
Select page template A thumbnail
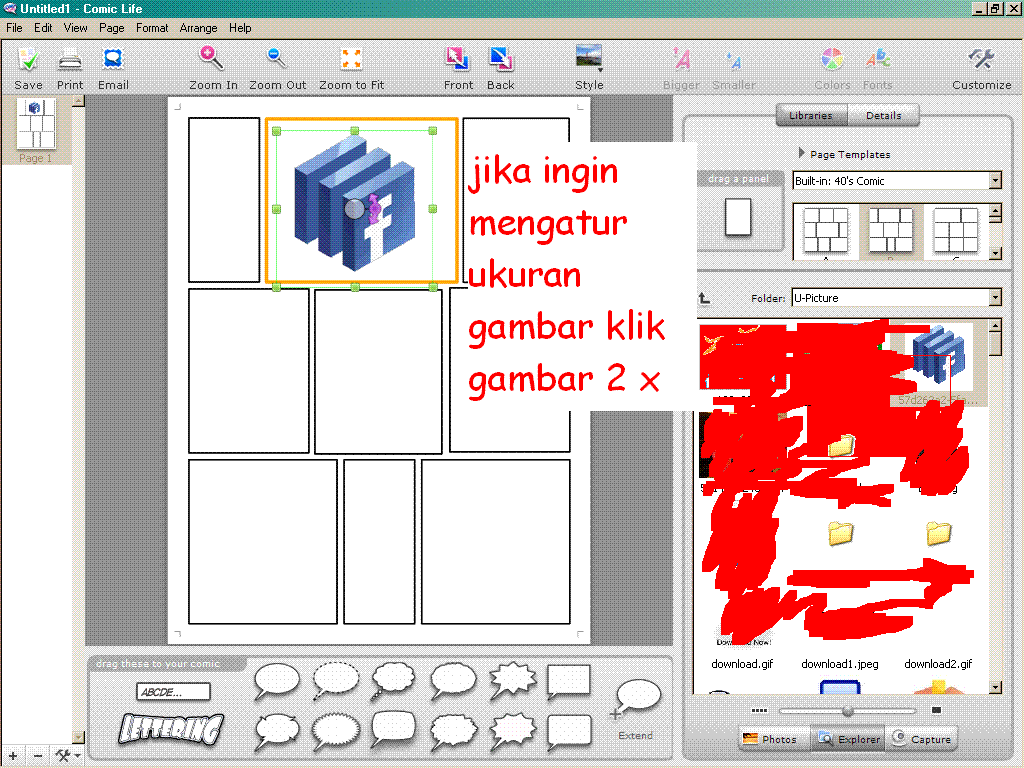point(826,231)
